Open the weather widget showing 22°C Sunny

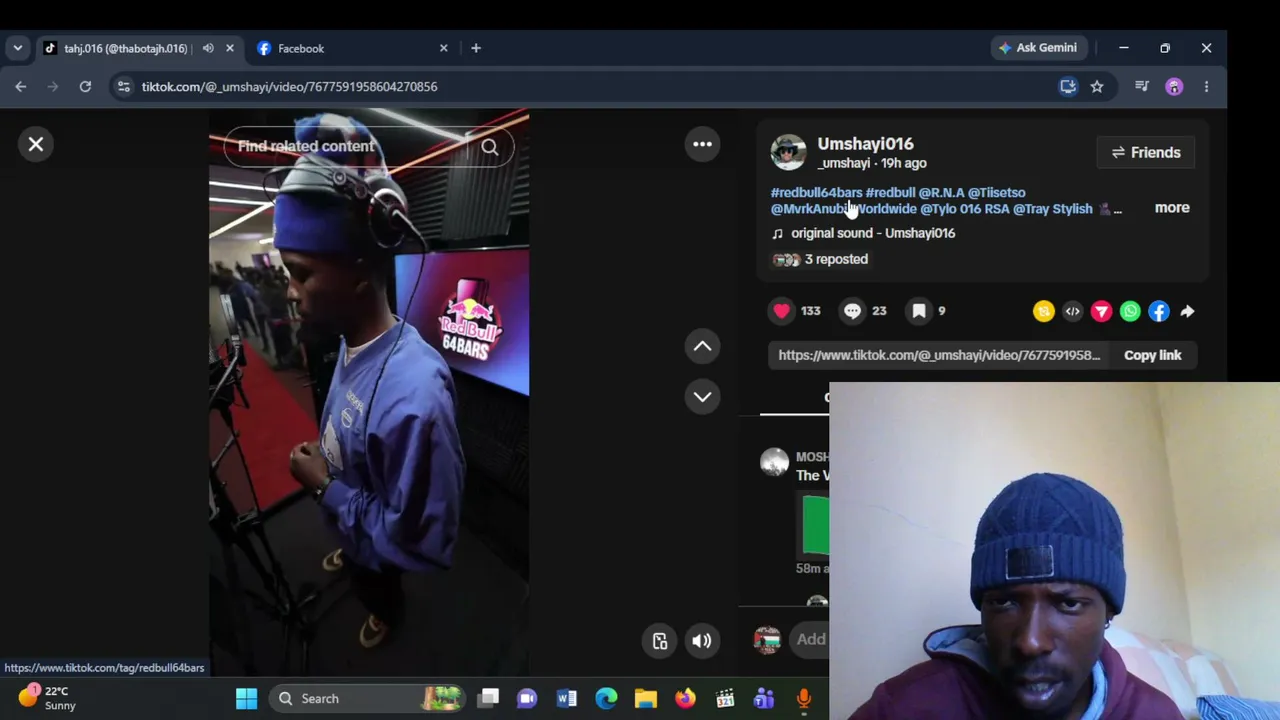click(48, 698)
